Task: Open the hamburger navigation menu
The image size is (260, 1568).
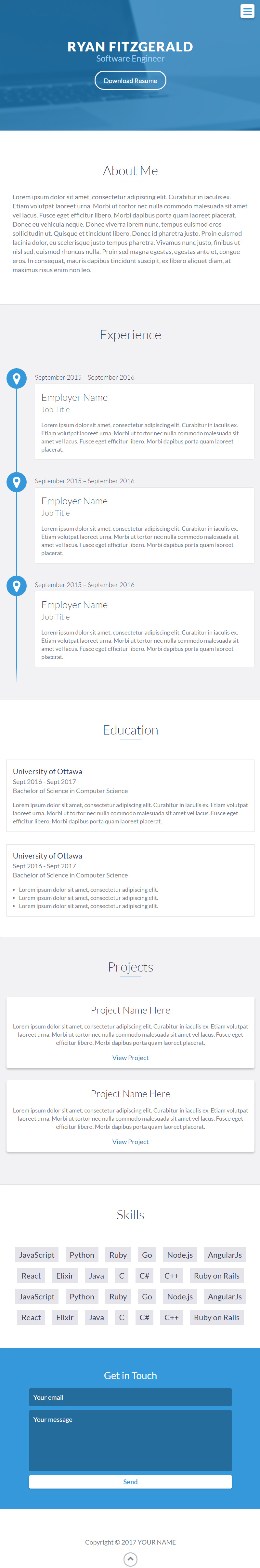Action: click(247, 12)
